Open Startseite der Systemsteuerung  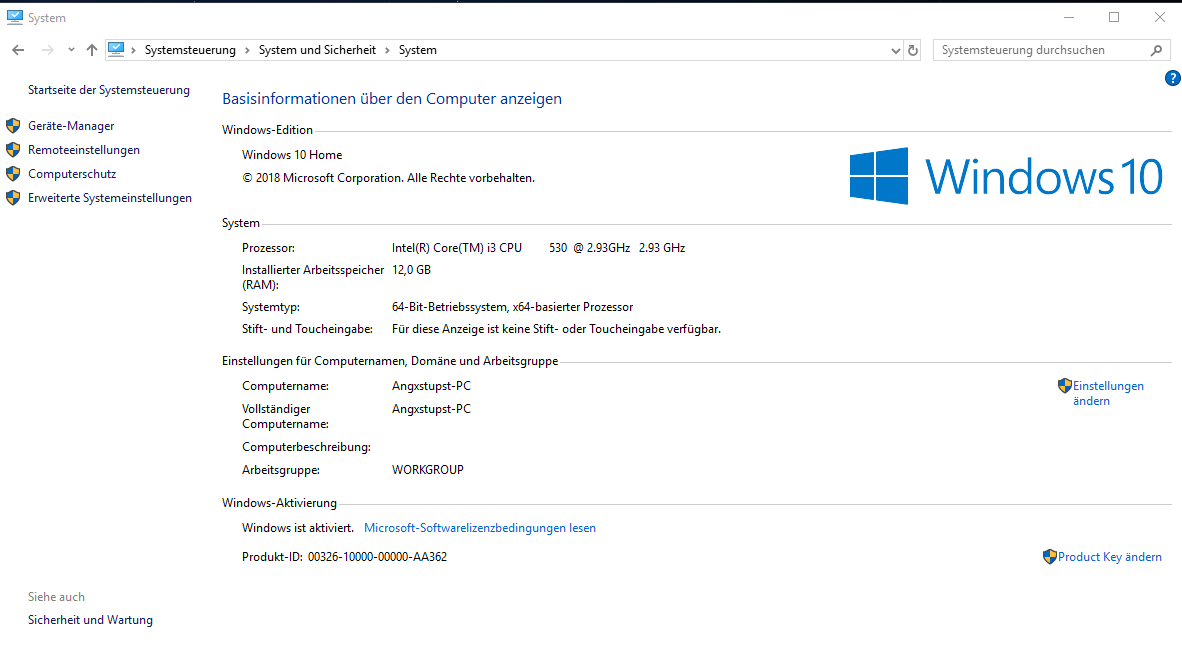click(x=109, y=90)
